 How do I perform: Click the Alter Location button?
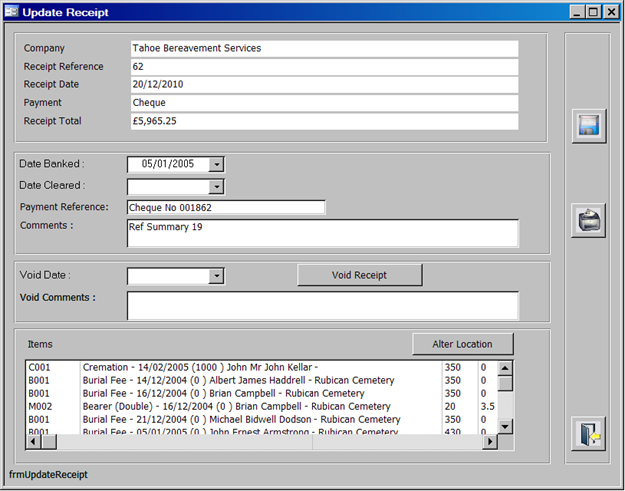tap(462, 344)
